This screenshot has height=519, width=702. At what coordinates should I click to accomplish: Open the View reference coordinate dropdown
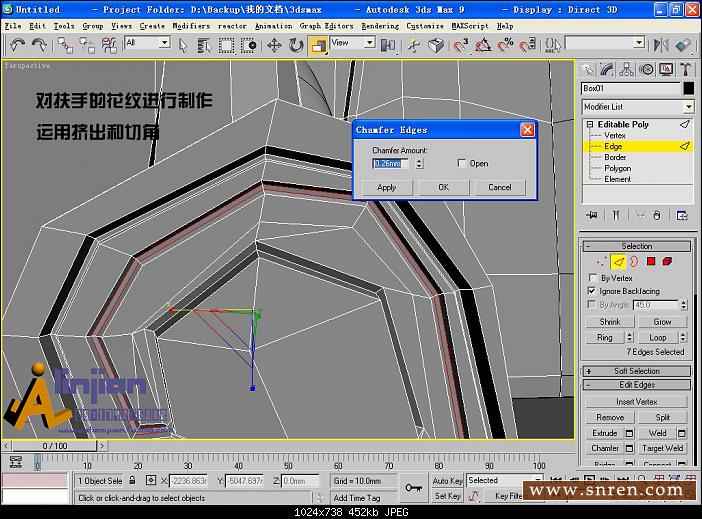[x=353, y=43]
